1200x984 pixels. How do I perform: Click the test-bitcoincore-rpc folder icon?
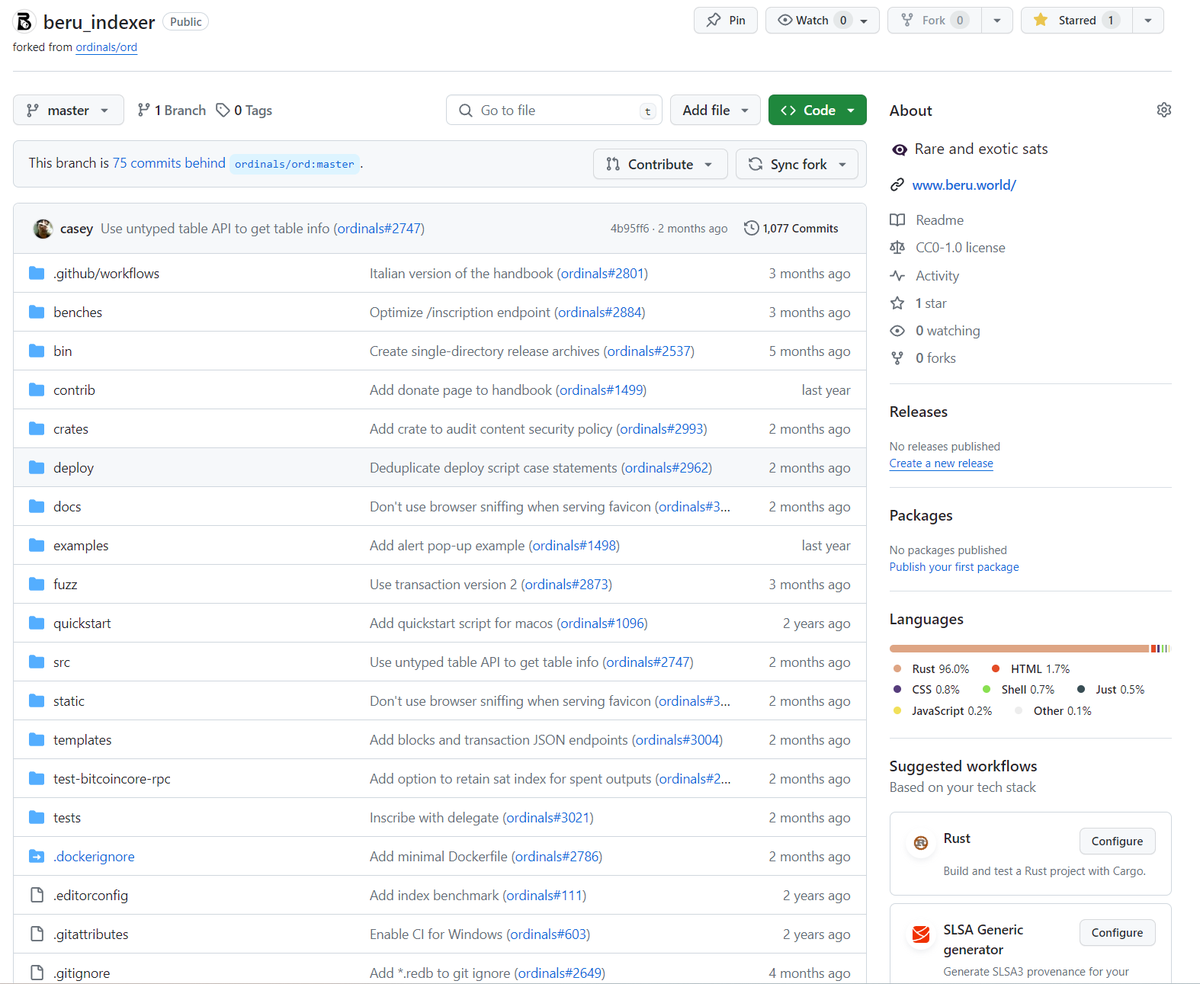37,779
